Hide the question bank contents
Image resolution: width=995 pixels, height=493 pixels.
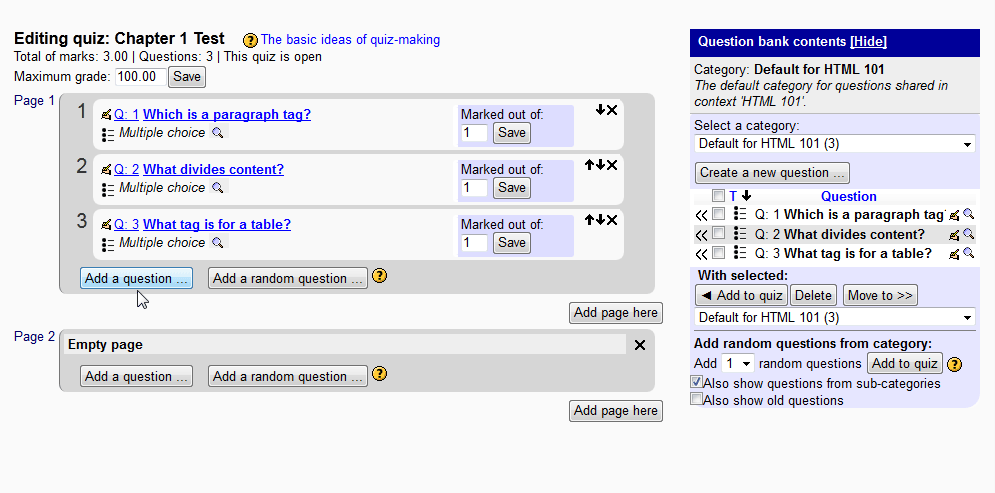coord(868,42)
